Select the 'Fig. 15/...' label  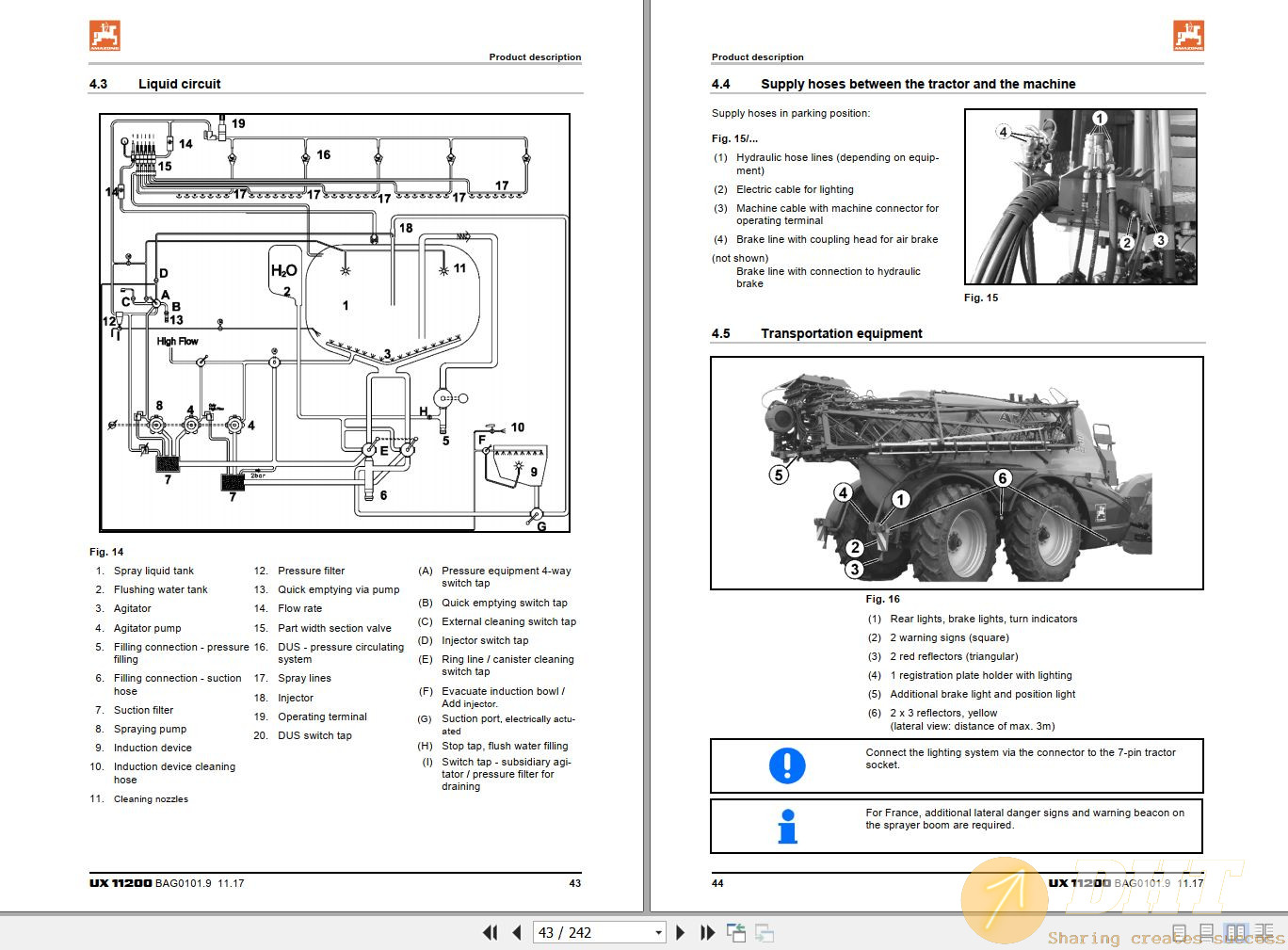point(734,138)
